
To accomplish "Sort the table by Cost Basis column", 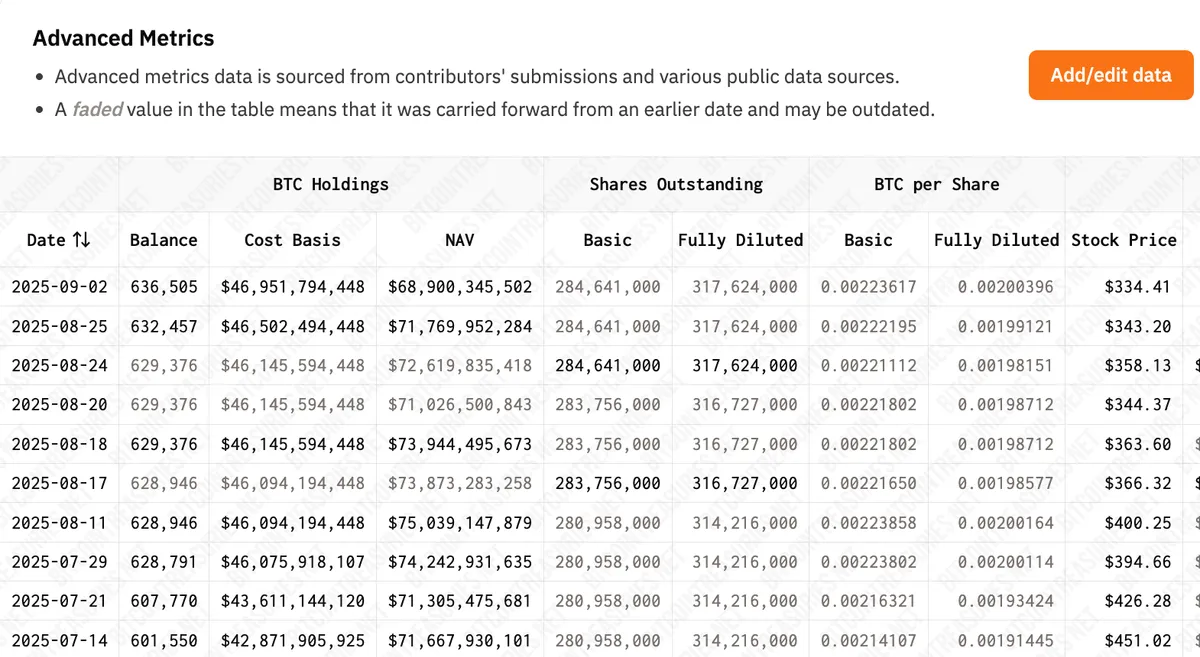I will pyautogui.click(x=291, y=240).
